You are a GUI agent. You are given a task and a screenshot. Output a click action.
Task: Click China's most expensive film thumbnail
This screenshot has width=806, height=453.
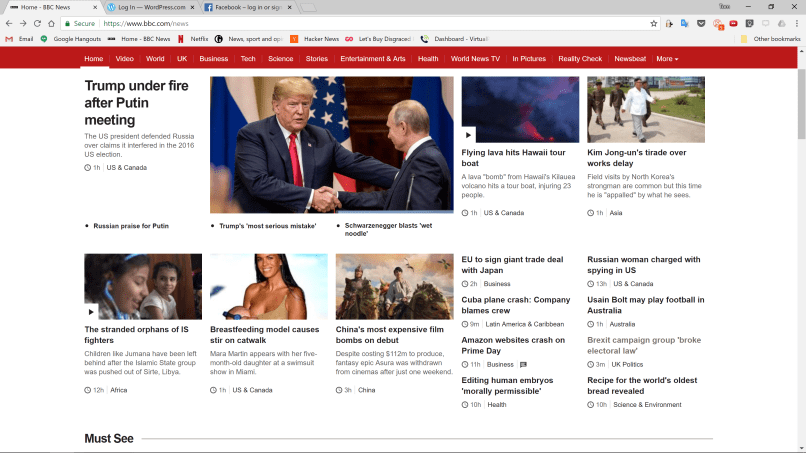click(x=394, y=286)
